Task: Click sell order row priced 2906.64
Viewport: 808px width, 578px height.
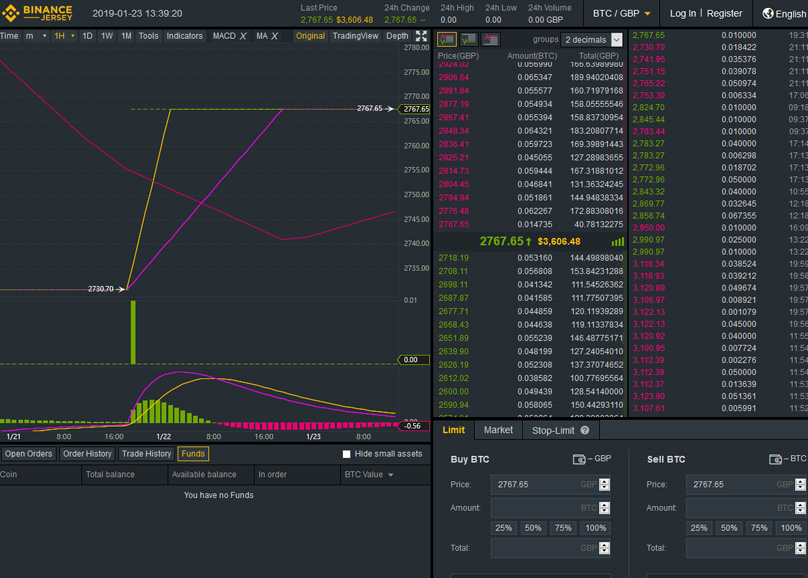Action: pyautogui.click(x=530, y=77)
